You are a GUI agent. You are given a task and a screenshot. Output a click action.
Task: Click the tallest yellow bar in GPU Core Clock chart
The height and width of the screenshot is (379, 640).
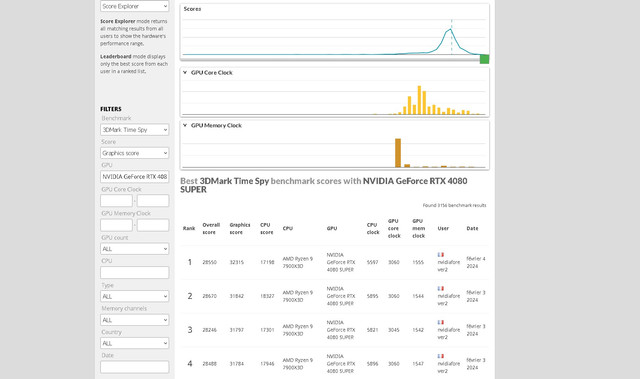tap(419, 100)
